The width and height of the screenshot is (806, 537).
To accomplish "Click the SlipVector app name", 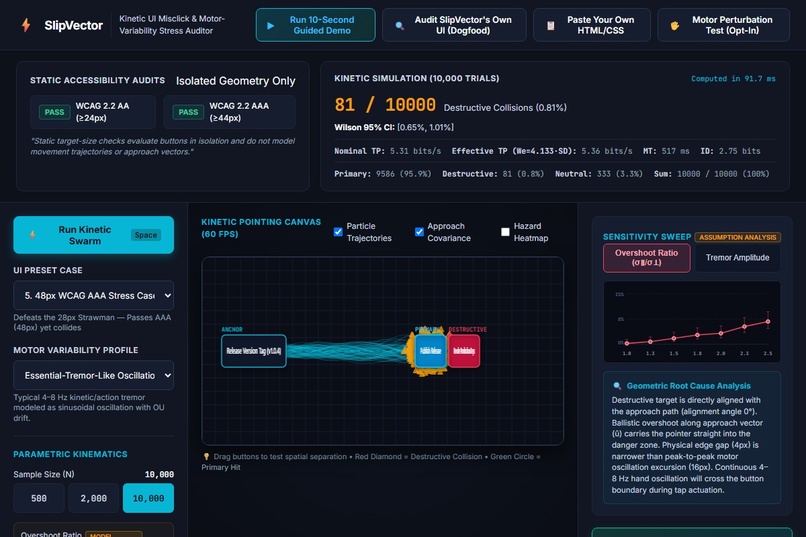I will pyautogui.click(x=74, y=25).
